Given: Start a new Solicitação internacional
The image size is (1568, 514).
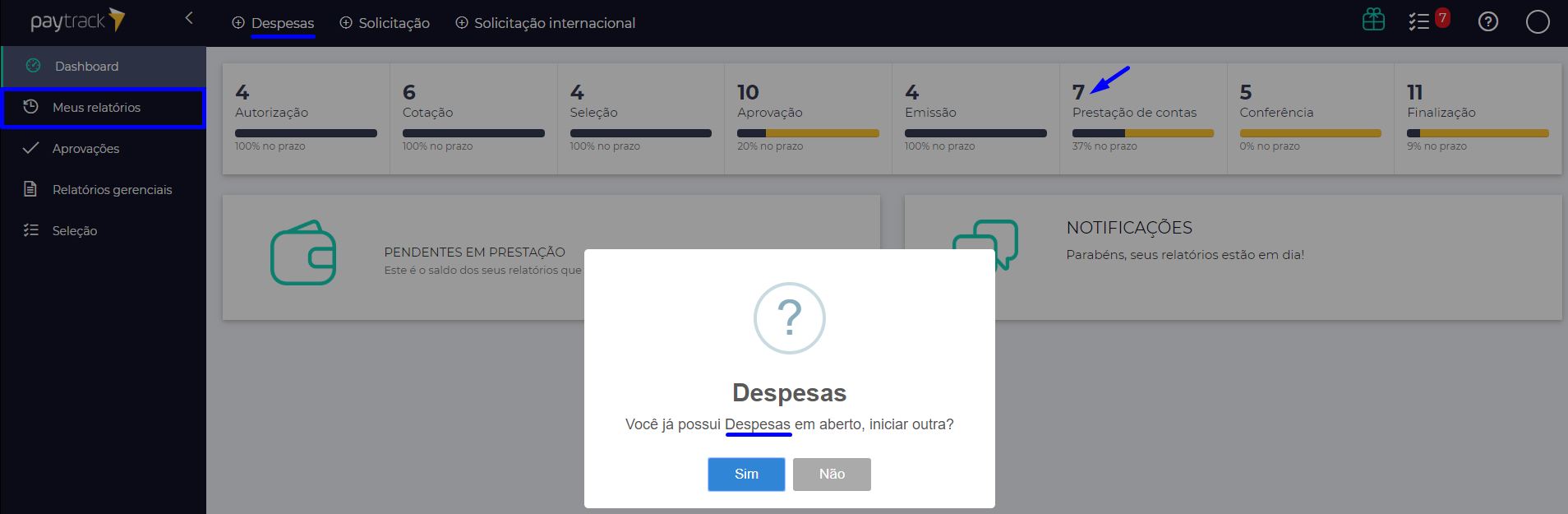Looking at the screenshot, I should coord(554,23).
